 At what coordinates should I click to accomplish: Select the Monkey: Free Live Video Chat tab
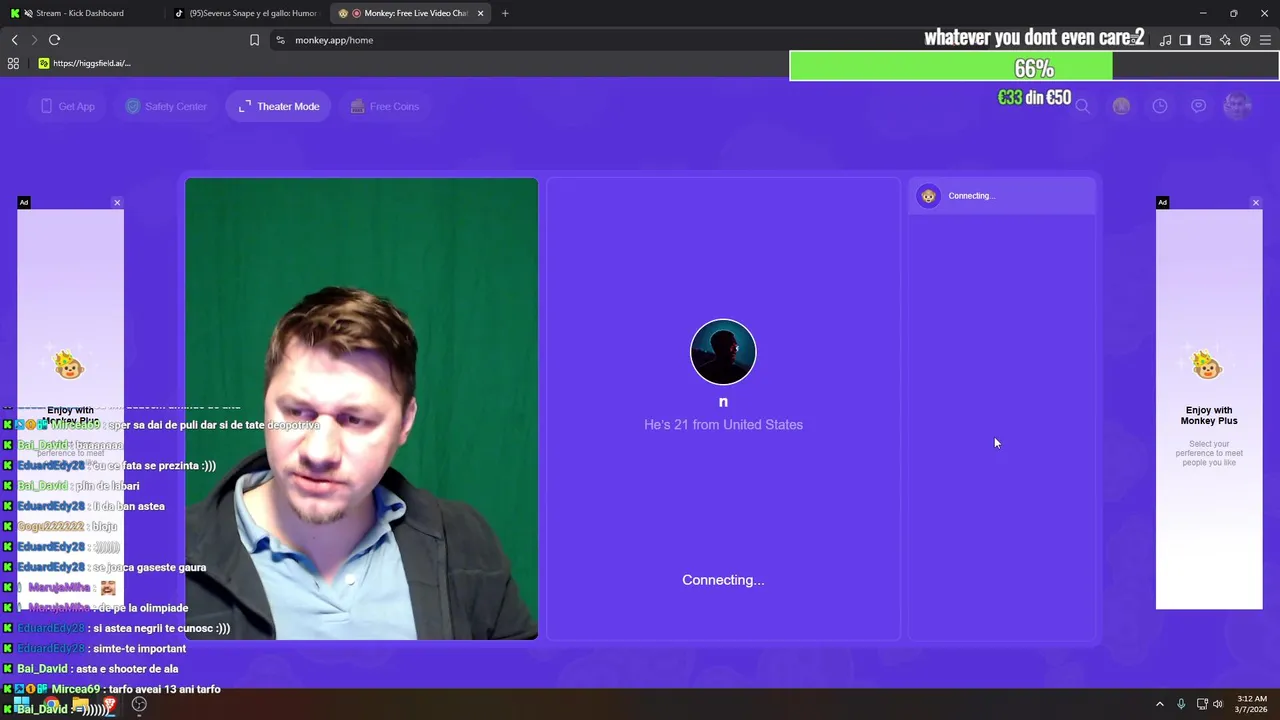pos(410,13)
